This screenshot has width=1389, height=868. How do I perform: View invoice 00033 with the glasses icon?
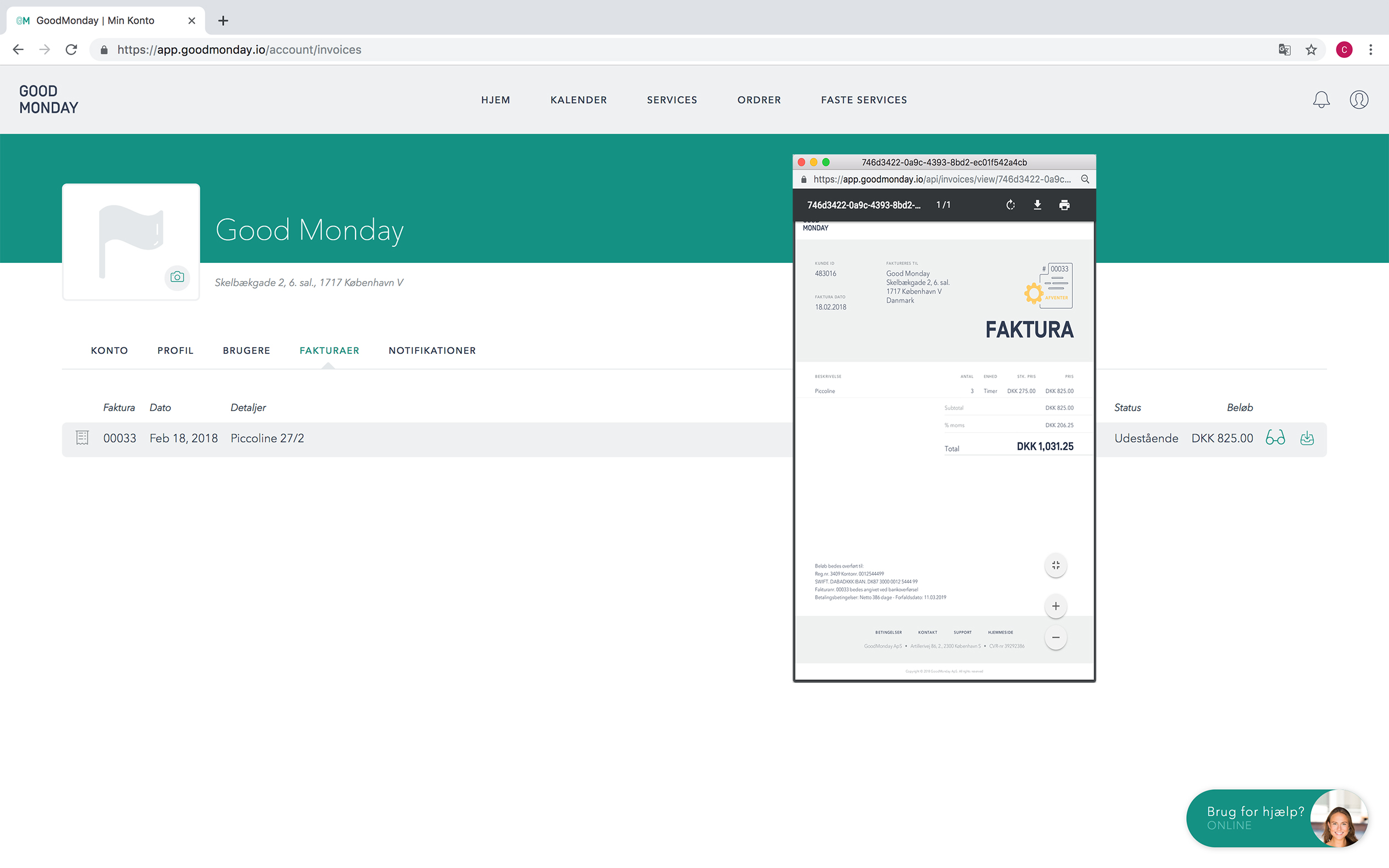pyautogui.click(x=1275, y=438)
